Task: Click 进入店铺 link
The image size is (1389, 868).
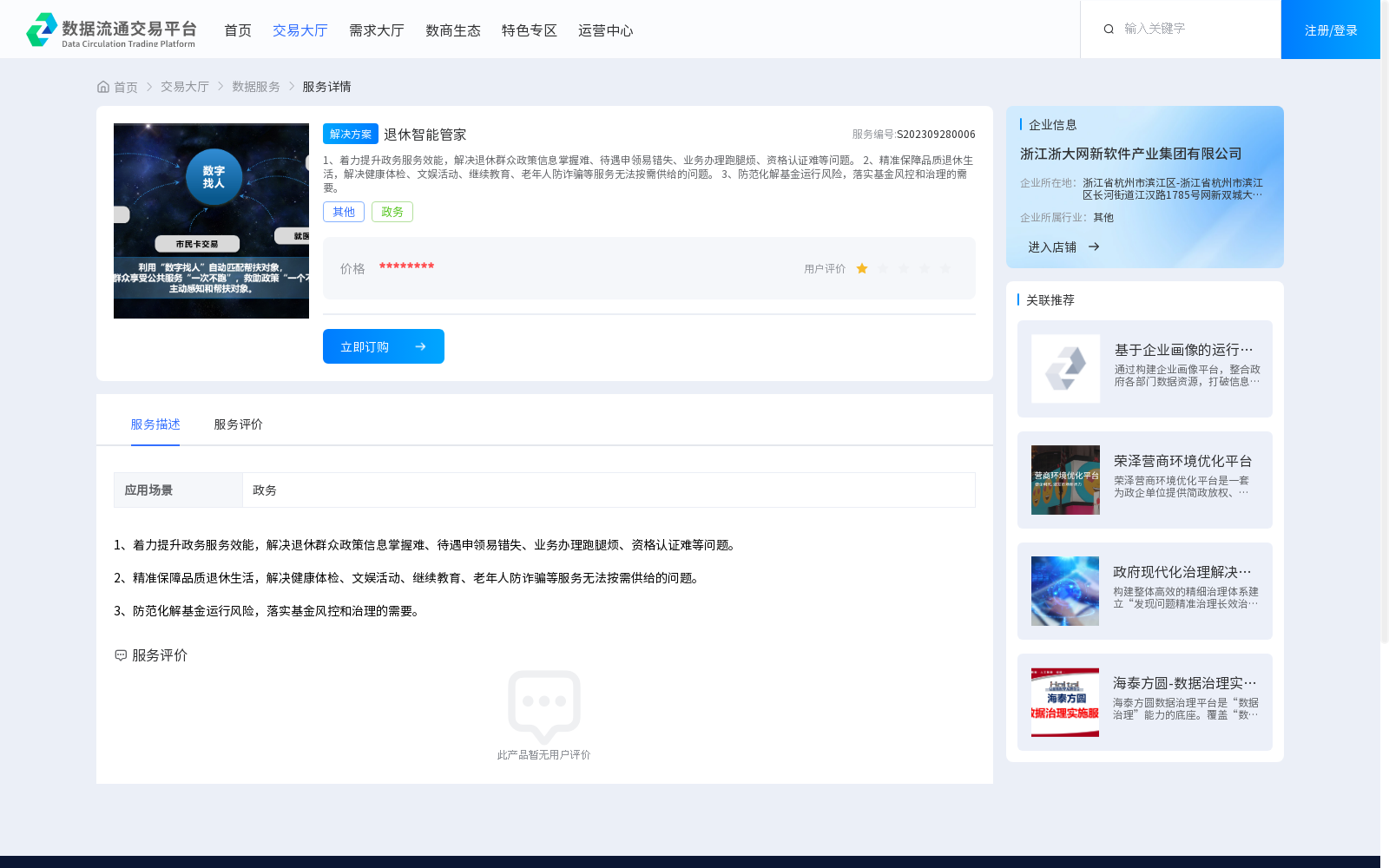Action: (x=1052, y=247)
